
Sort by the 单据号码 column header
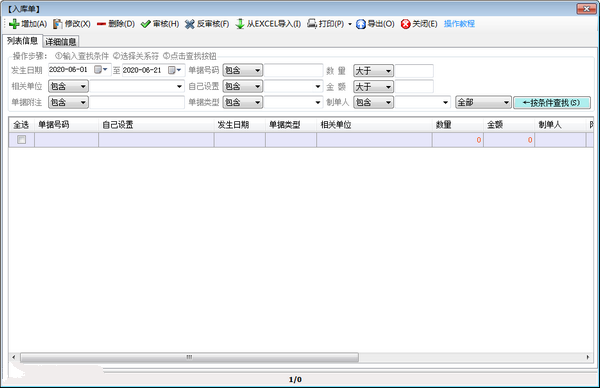[x=66, y=125]
